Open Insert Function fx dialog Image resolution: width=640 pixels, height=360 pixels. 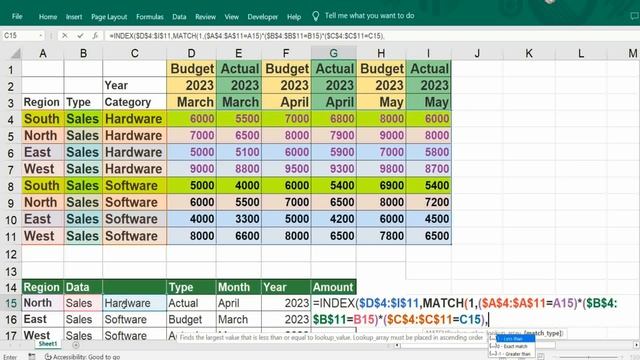[x=95, y=36]
